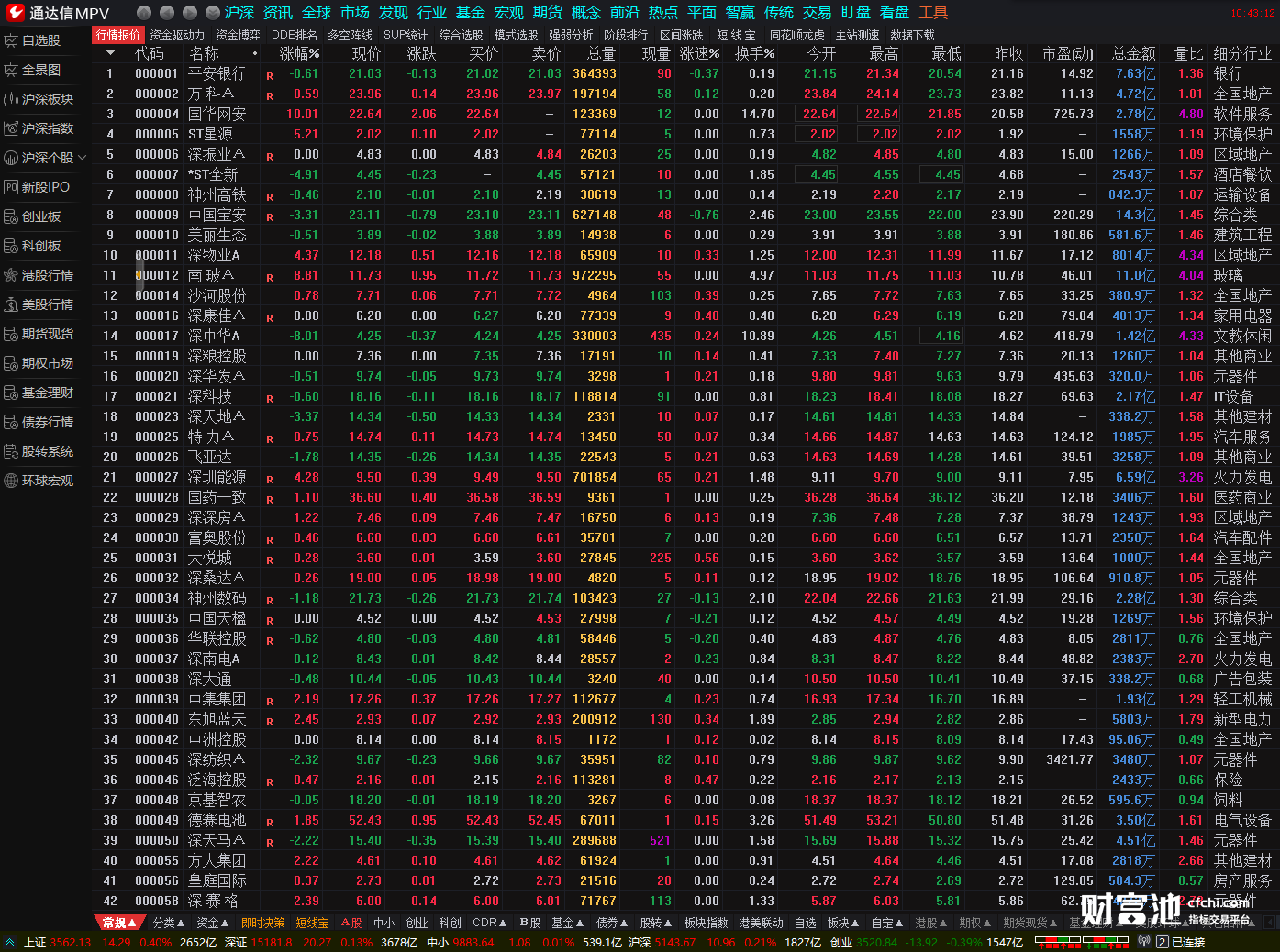This screenshot has height=952, width=1280.
Task: Click the 已连接 connection status text
Action: coord(1188,942)
